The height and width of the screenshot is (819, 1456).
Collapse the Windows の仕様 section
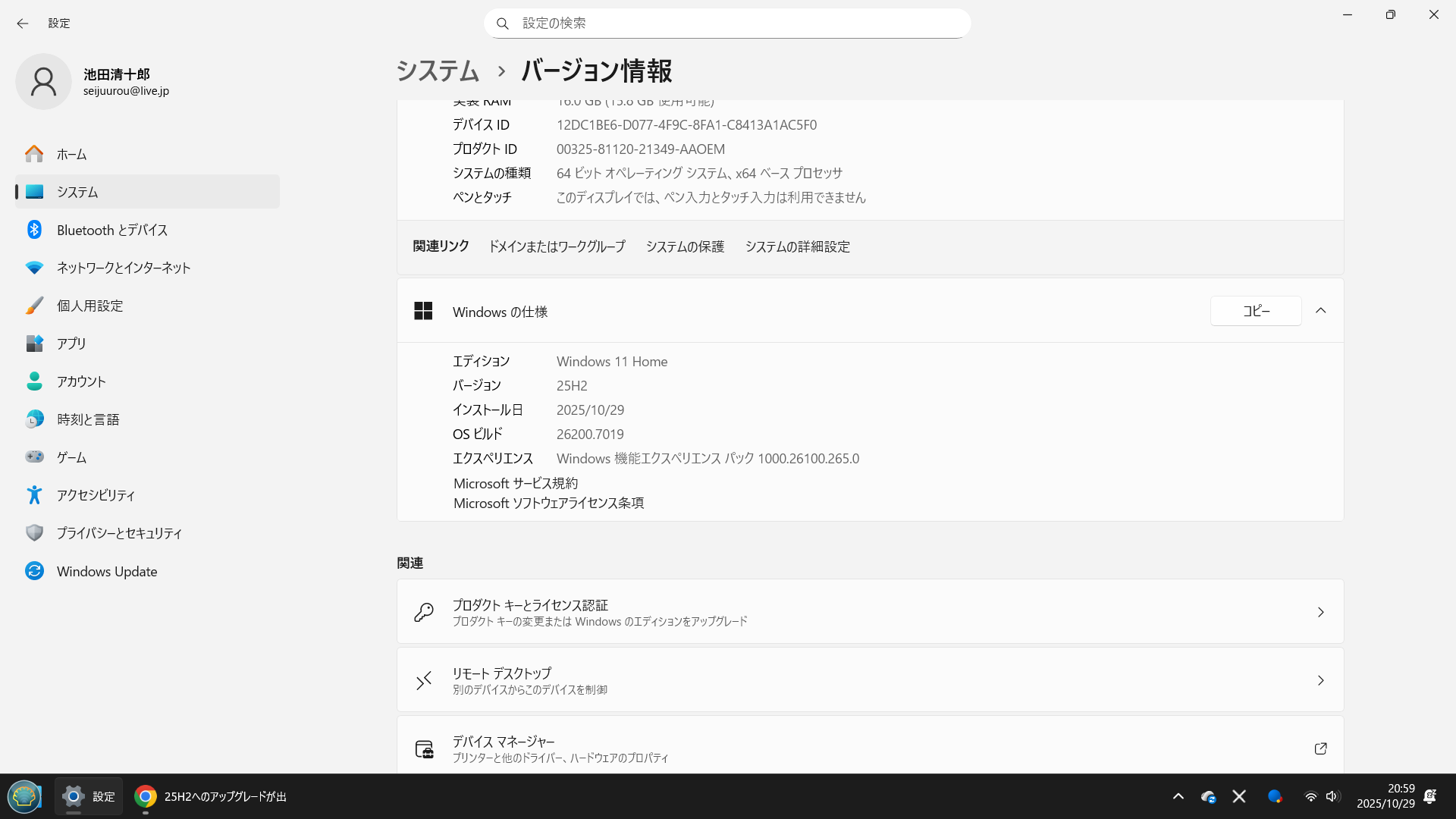point(1321,311)
